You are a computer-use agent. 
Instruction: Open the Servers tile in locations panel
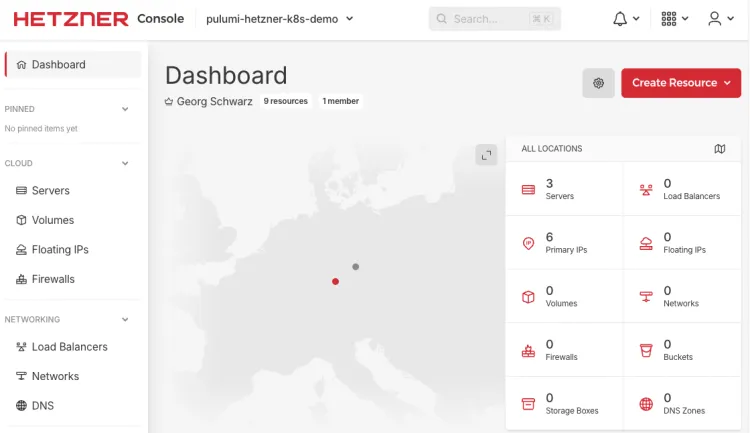(564, 189)
